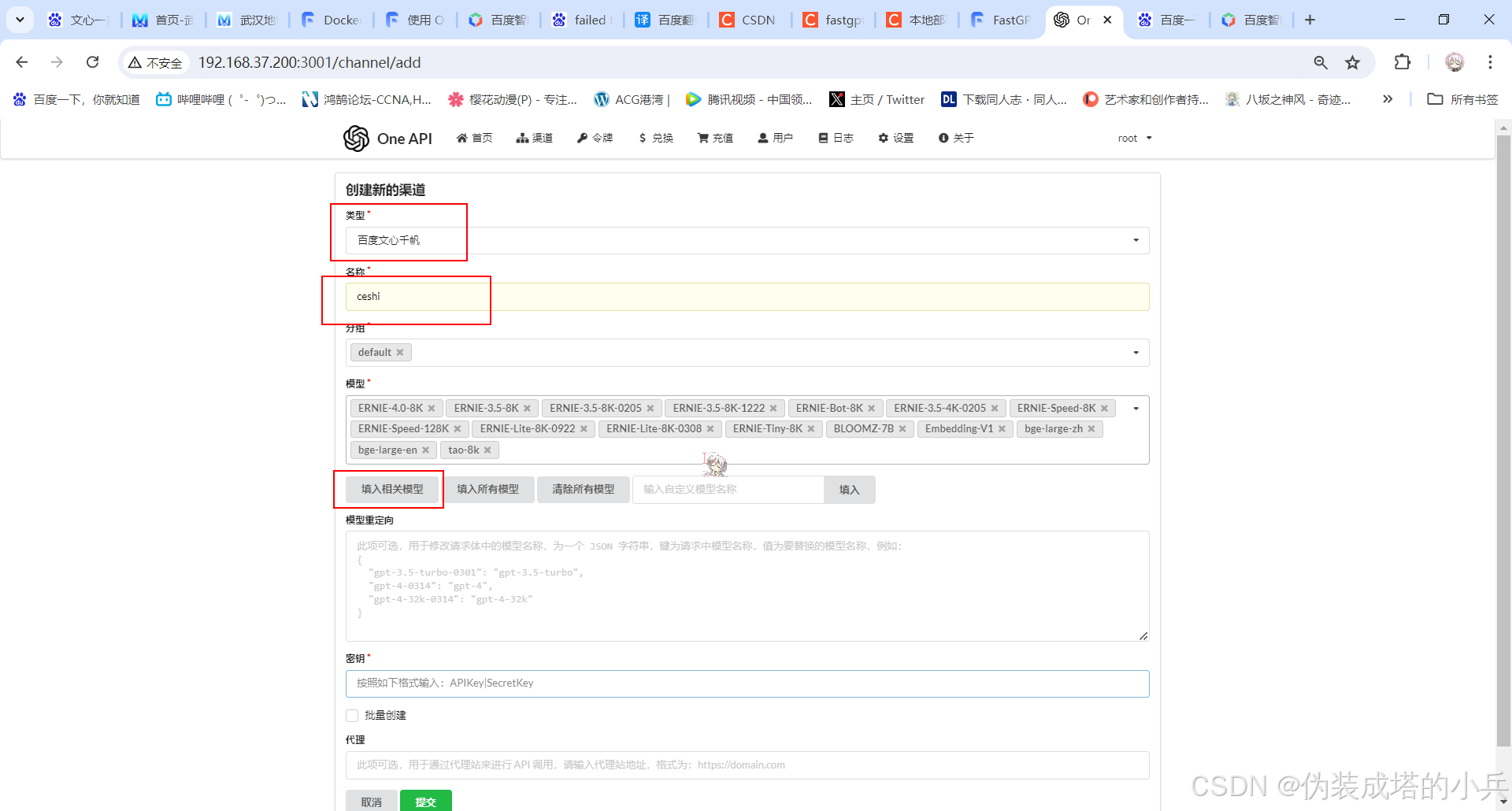Remove the ERNIE-Tiny-8K model tag

click(811, 429)
